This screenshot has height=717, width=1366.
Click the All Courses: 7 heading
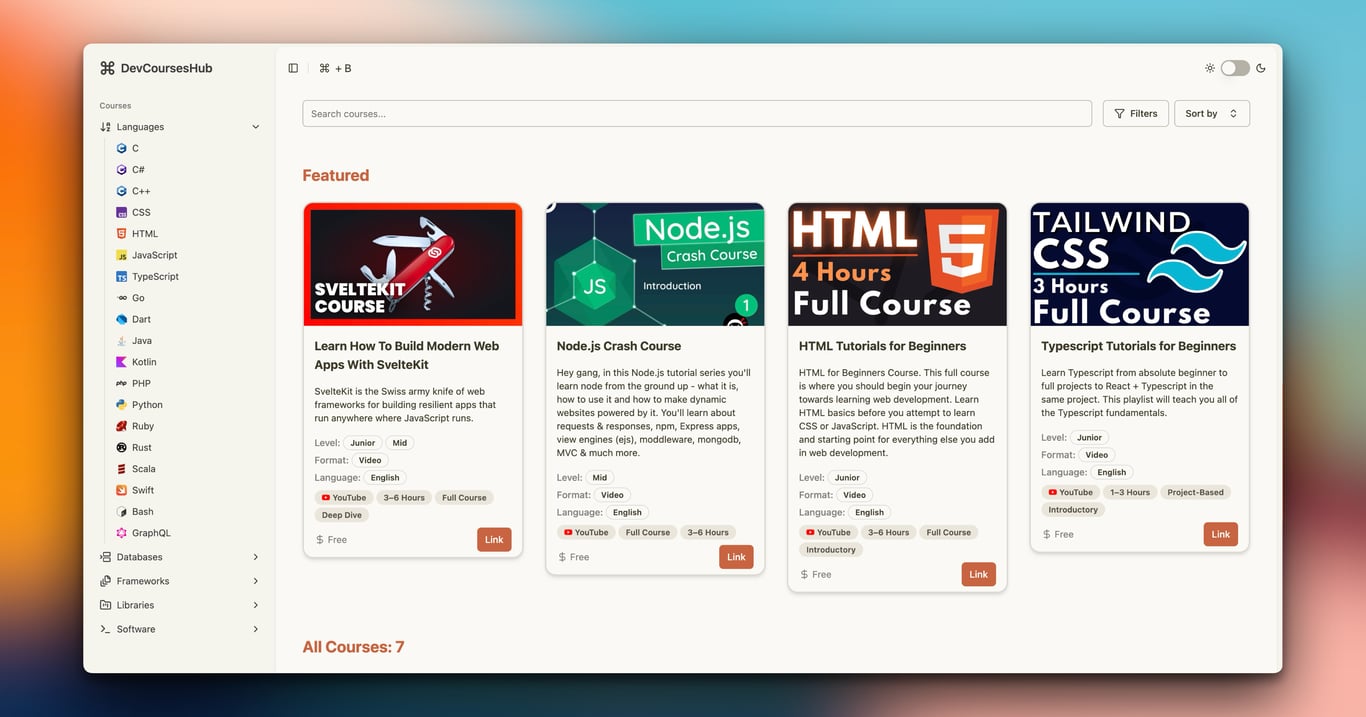[x=354, y=647]
